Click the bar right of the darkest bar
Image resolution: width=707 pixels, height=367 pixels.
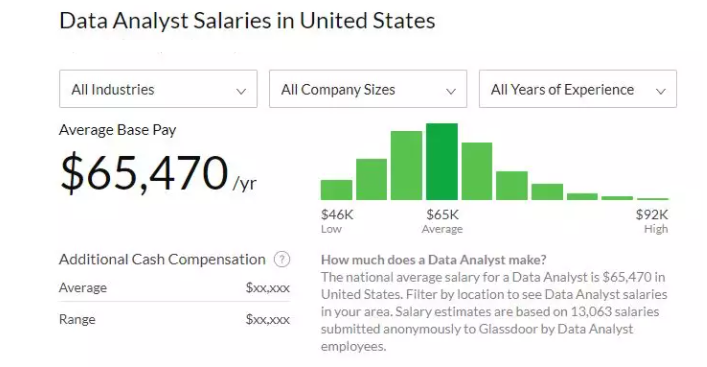477,171
